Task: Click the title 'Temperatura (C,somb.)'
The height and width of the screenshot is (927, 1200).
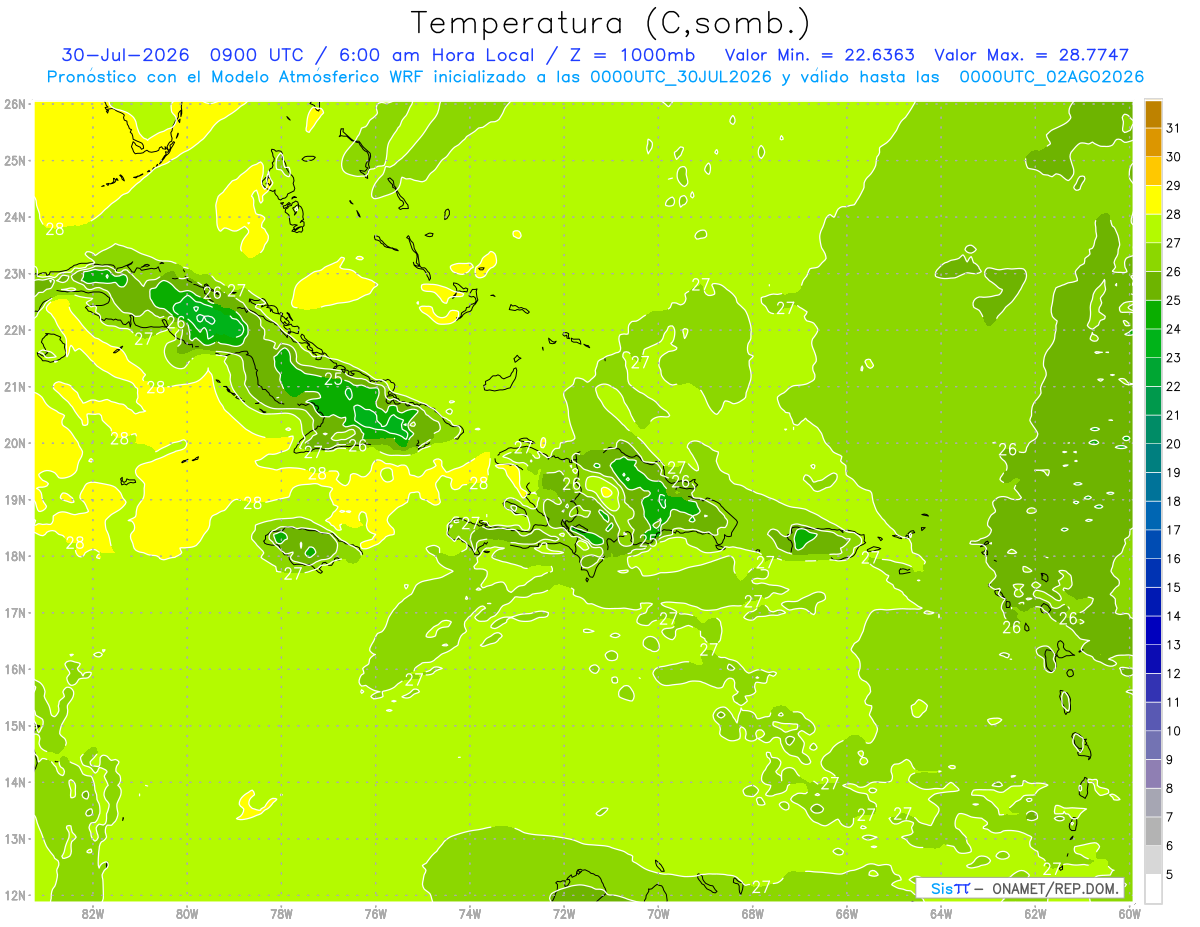Action: (x=611, y=23)
